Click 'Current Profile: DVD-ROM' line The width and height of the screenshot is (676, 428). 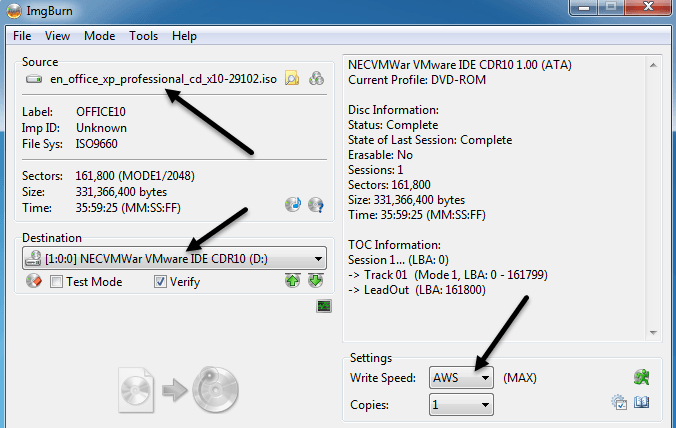tap(417, 80)
